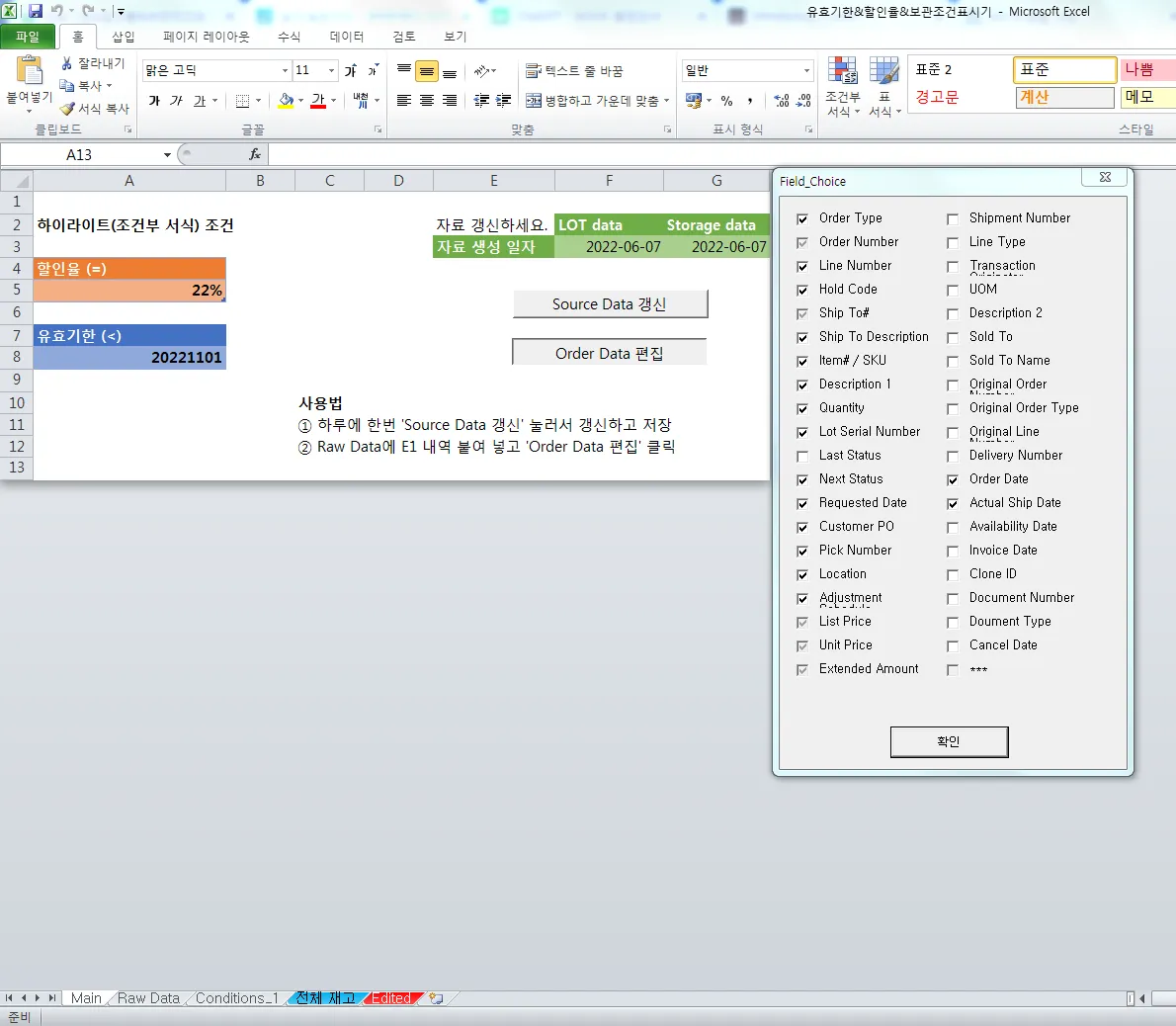Open the font name dropdown

point(285,71)
